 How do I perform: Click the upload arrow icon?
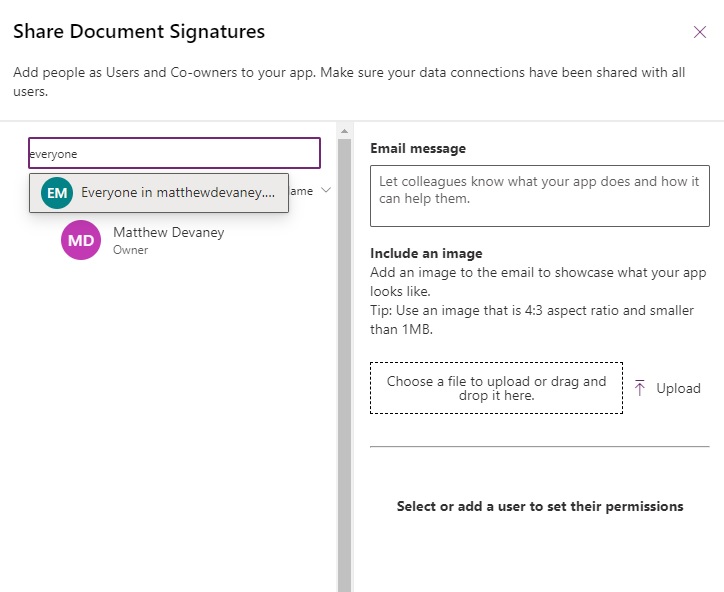pos(640,388)
